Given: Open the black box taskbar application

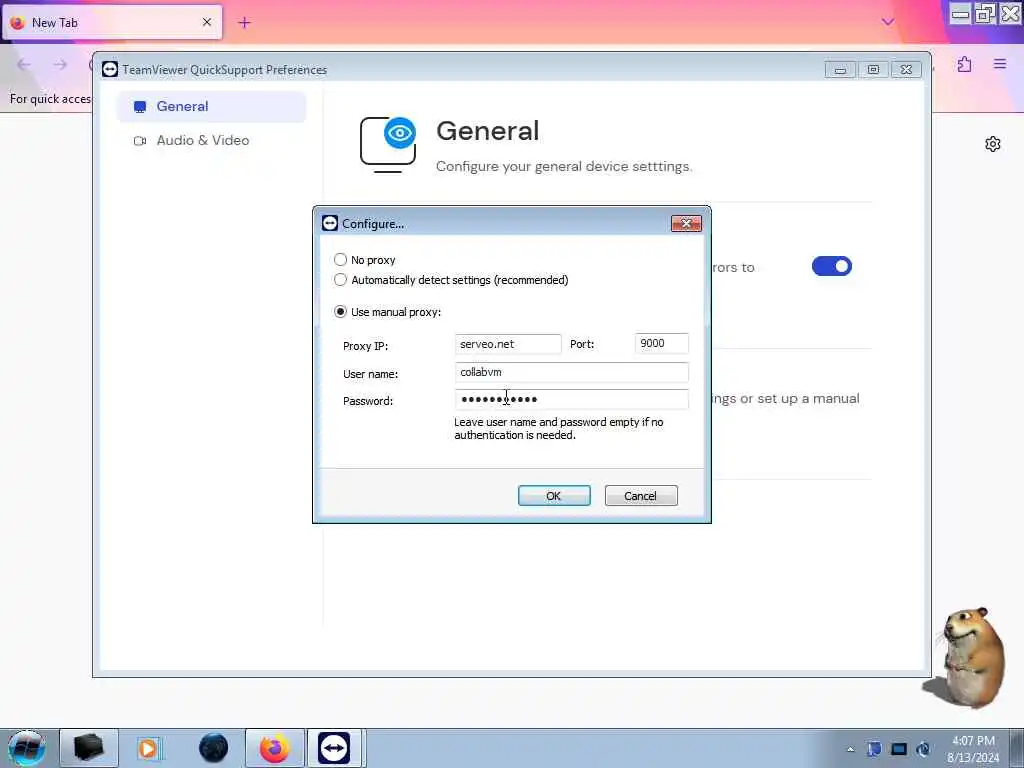Looking at the screenshot, I should [89, 748].
